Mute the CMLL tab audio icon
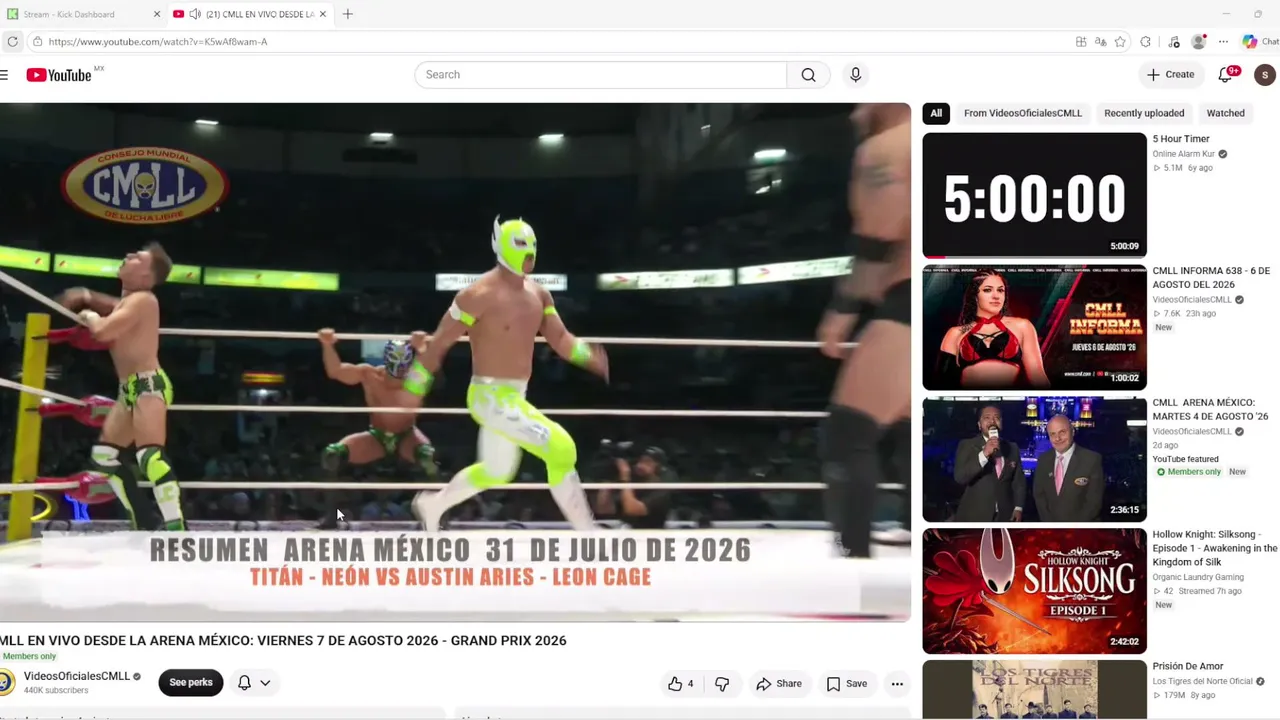Screen dimensions: 1280x720 click(x=195, y=14)
